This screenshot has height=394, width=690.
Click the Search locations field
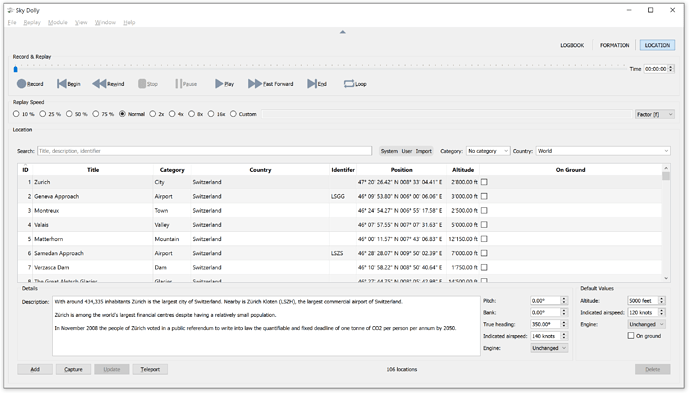(x=204, y=151)
